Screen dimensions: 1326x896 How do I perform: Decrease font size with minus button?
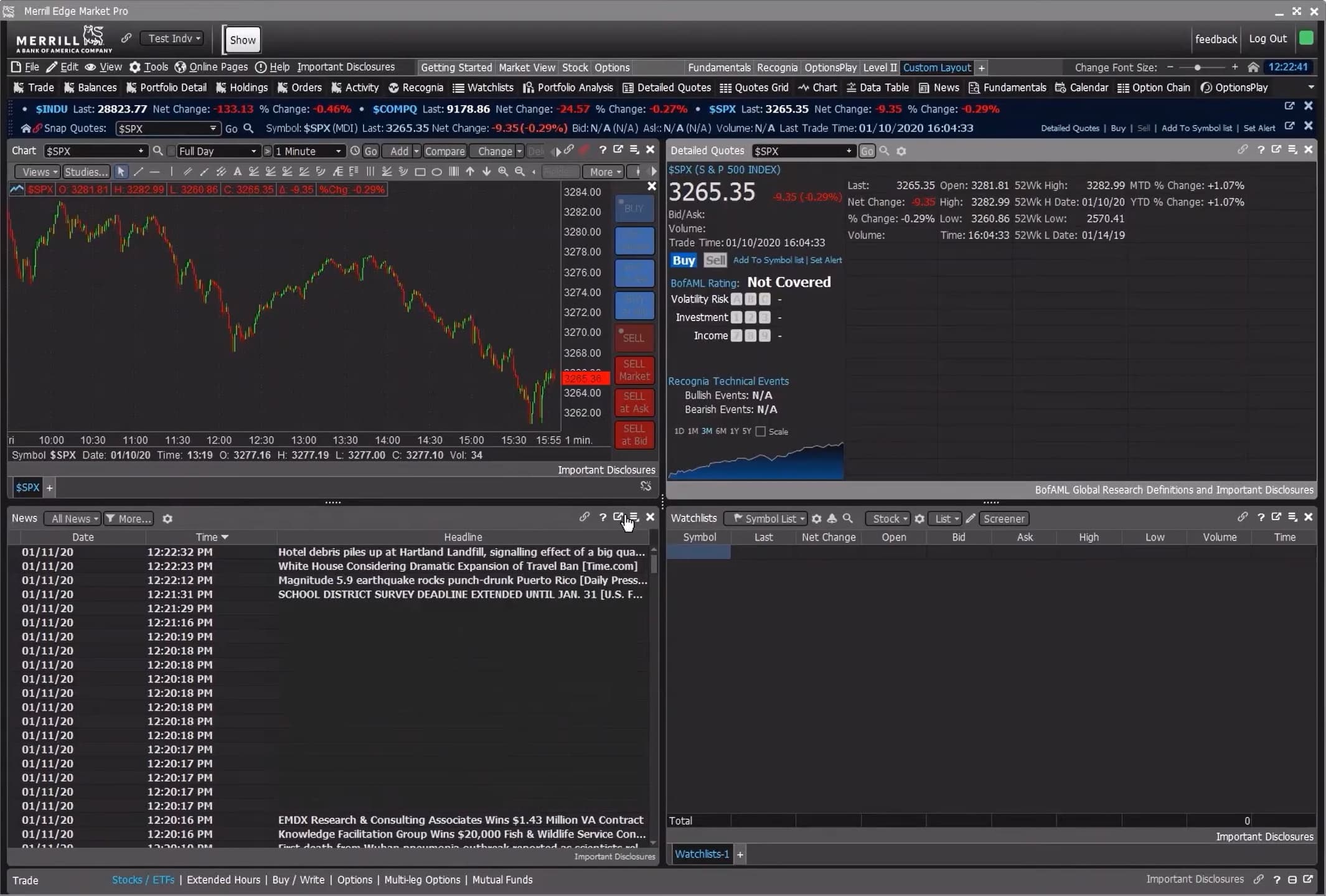pyautogui.click(x=1170, y=67)
